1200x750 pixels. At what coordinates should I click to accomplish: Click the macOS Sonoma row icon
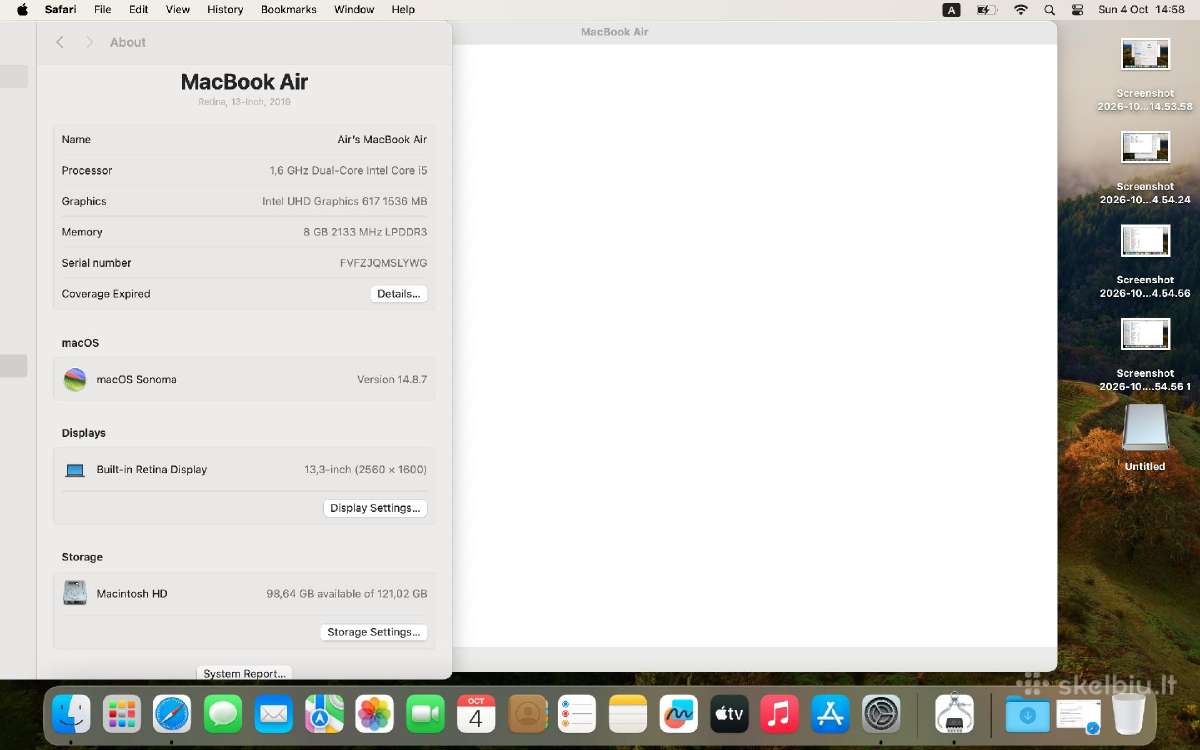(75, 379)
